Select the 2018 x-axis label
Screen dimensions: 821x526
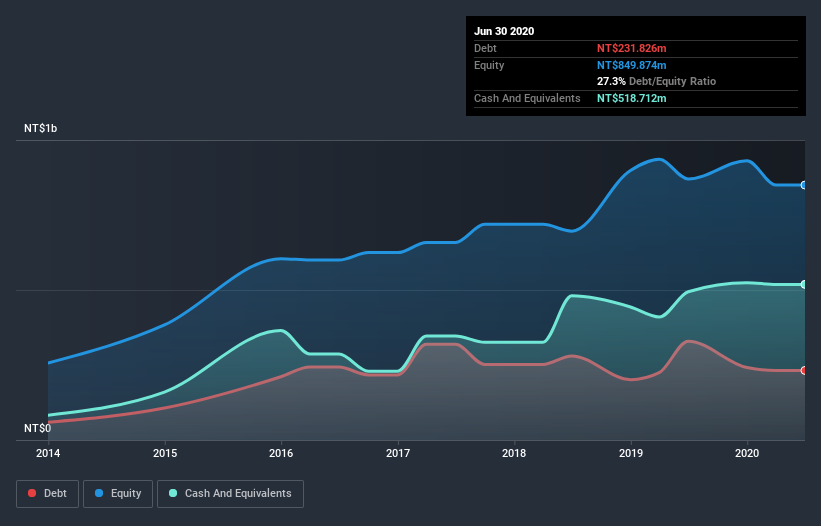[x=514, y=453]
